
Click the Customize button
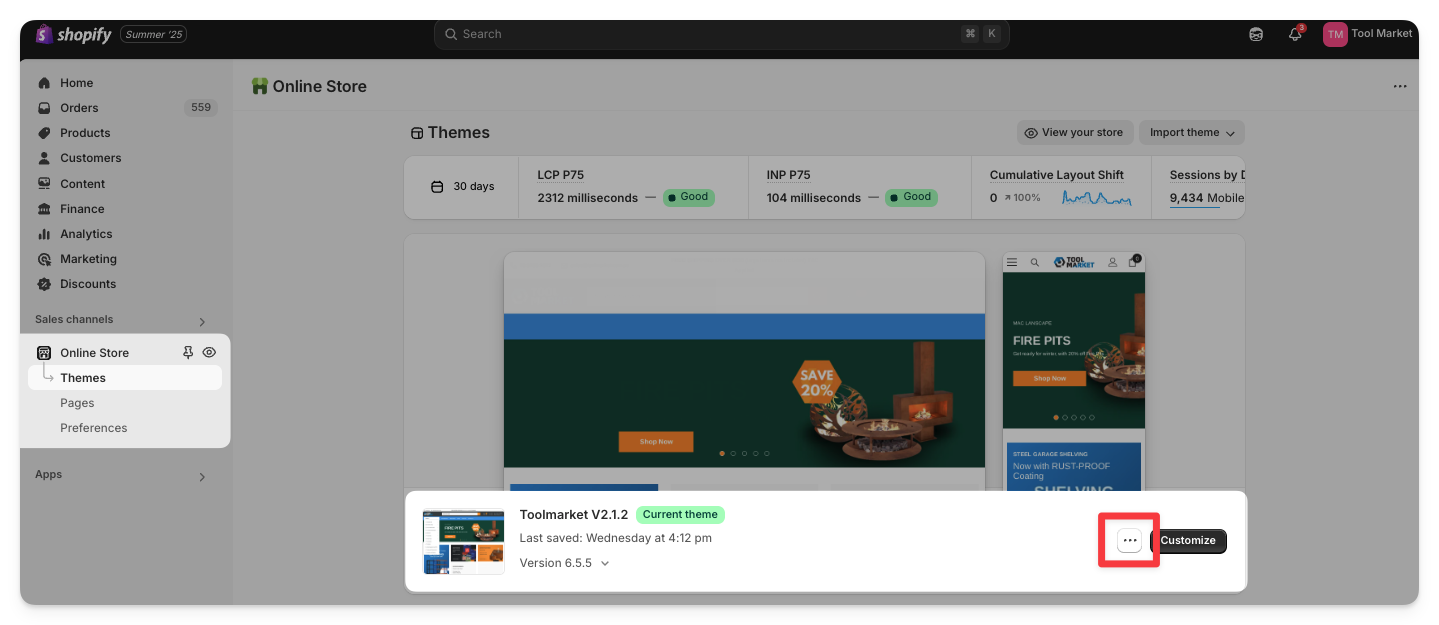(1188, 540)
